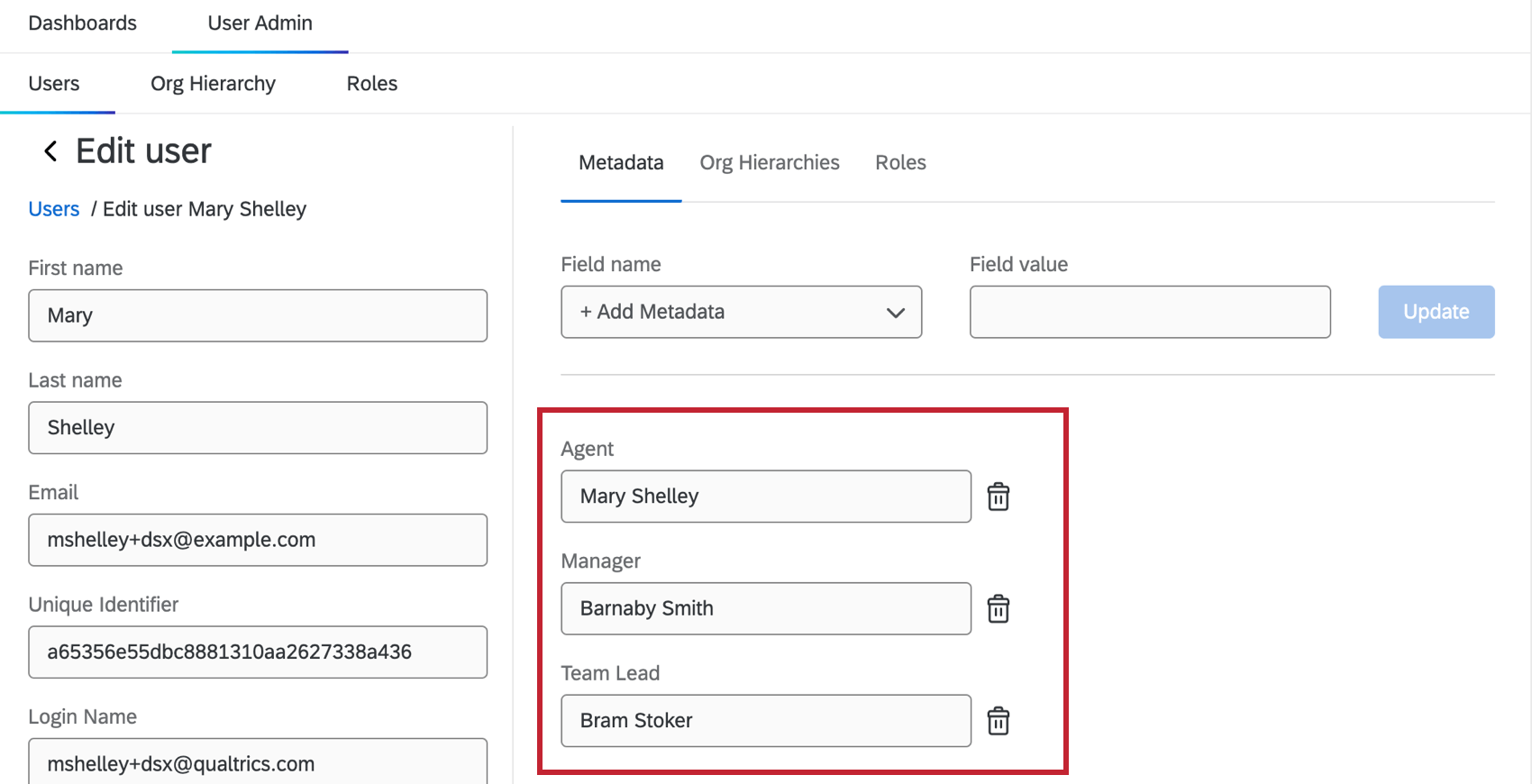
Task: Follow the Users breadcrumb link
Action: pyautogui.click(x=54, y=209)
